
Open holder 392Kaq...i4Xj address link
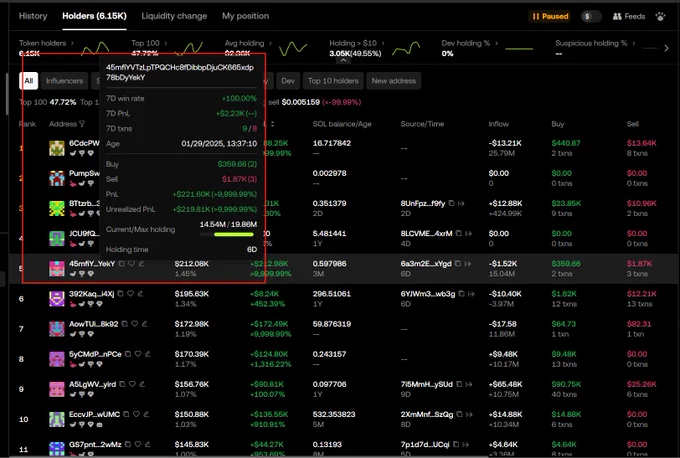[92, 294]
